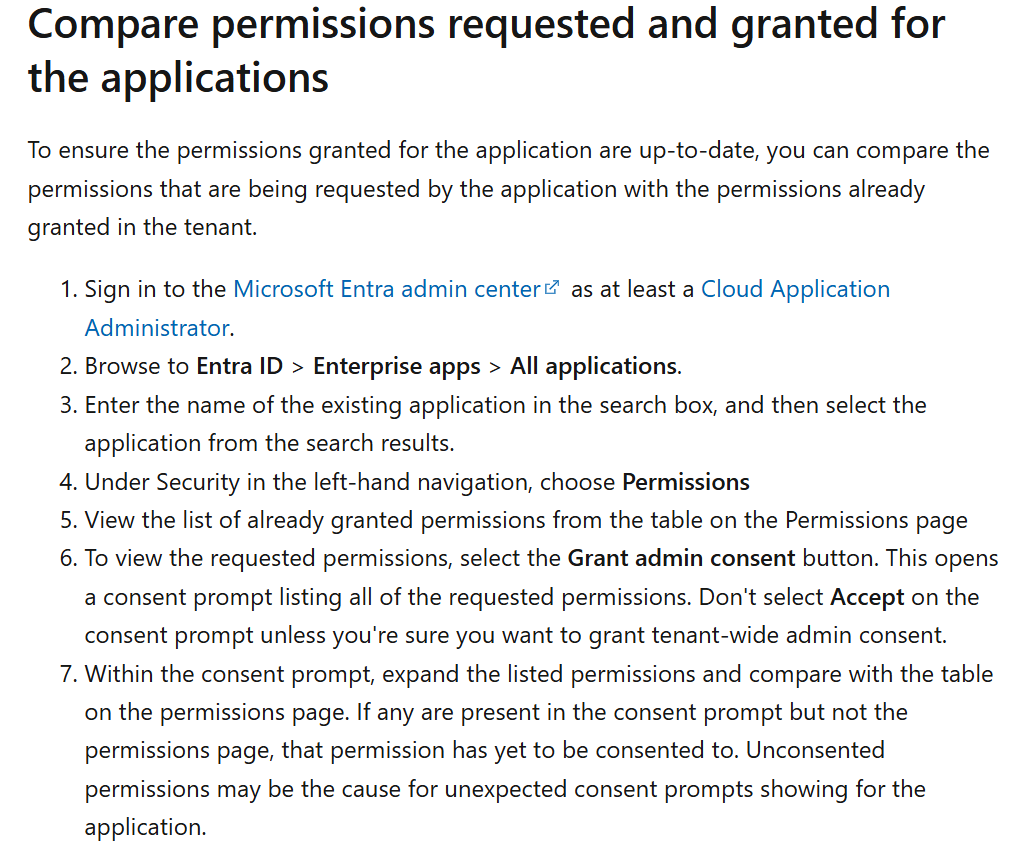Viewport: 1030px width, 845px height.
Task: Click the word Administrator in blue link text
Action: pyautogui.click(x=157, y=328)
